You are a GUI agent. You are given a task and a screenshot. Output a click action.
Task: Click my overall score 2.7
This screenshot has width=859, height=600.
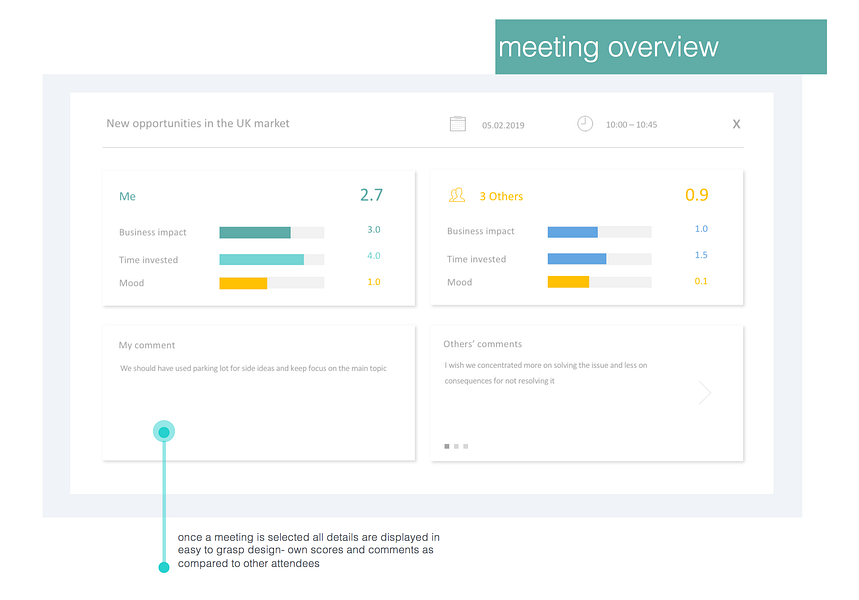click(x=371, y=195)
